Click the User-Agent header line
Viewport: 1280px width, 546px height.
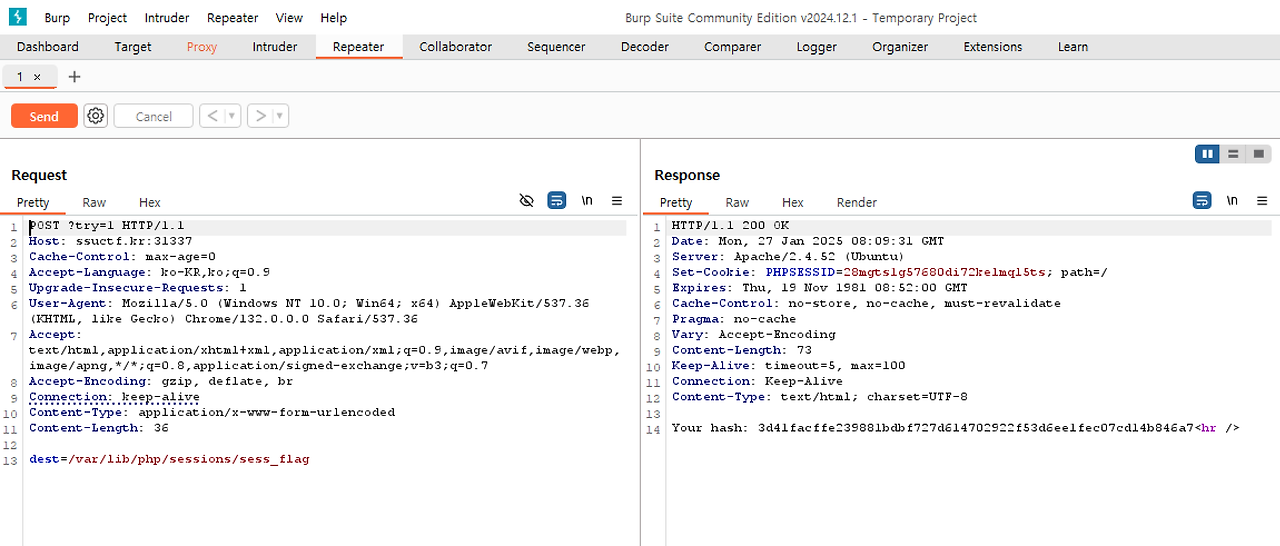coord(309,311)
